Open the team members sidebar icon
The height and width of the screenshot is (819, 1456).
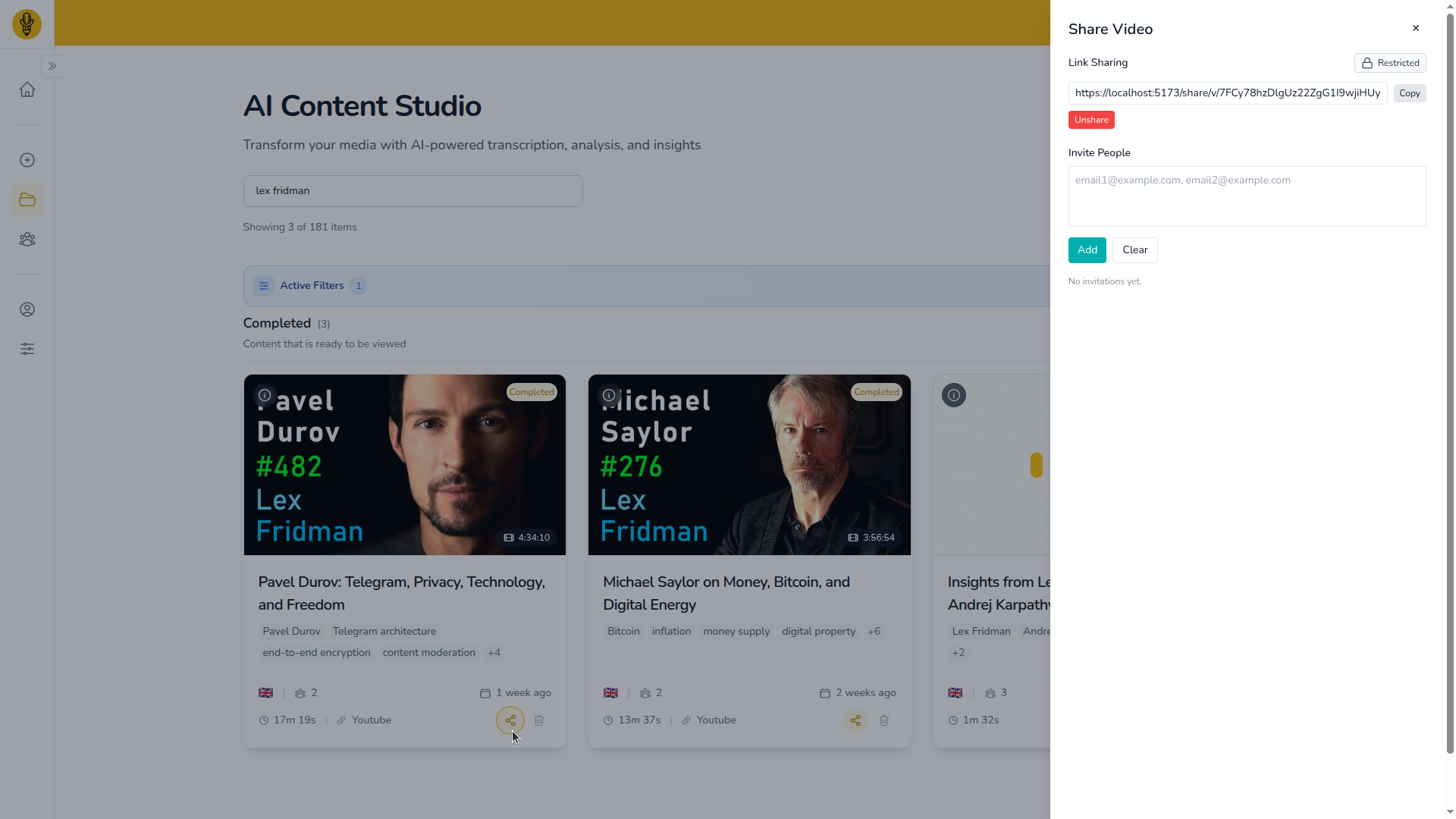(x=27, y=239)
